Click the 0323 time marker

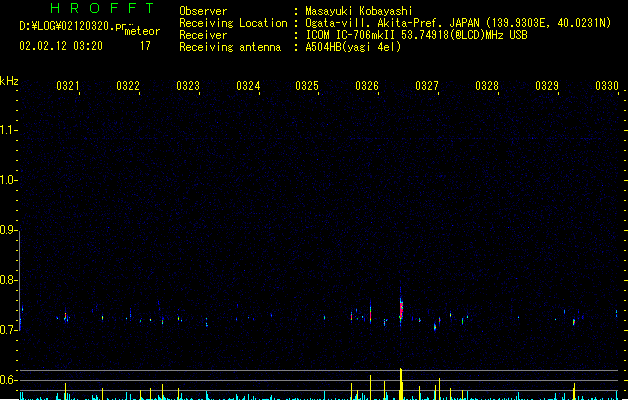(188, 86)
